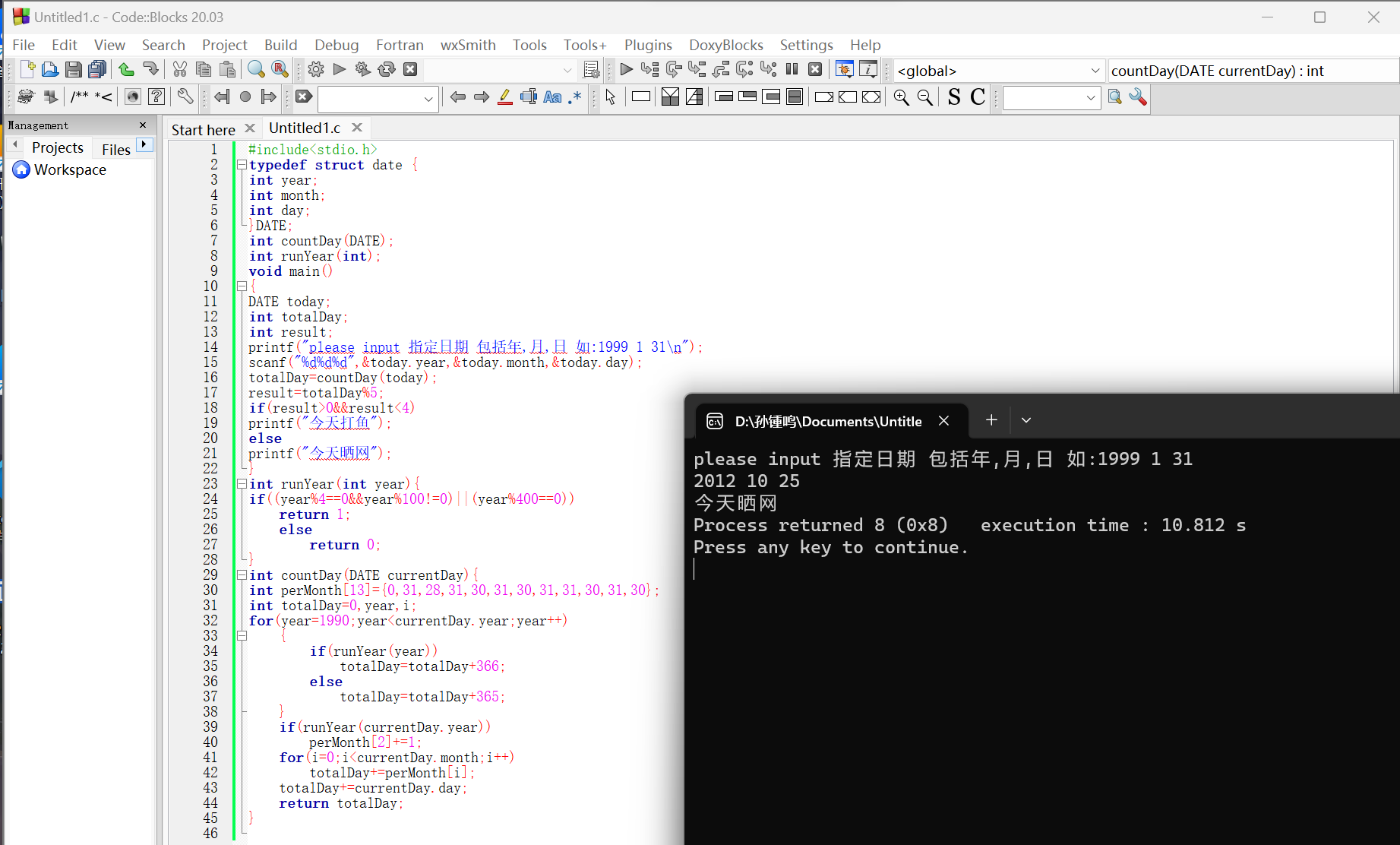The width and height of the screenshot is (1400, 845).
Task: Open the Settings menu
Action: (x=806, y=45)
